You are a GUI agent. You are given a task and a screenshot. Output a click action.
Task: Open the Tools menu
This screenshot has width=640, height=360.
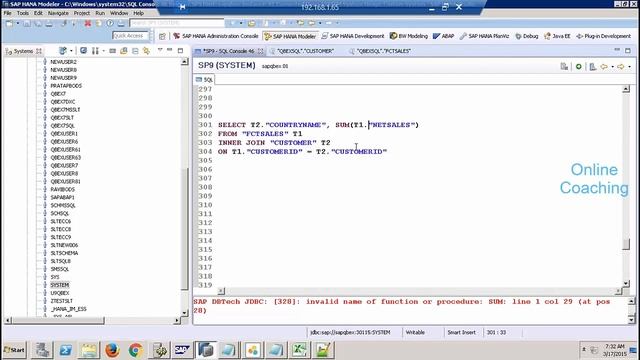(23, 13)
